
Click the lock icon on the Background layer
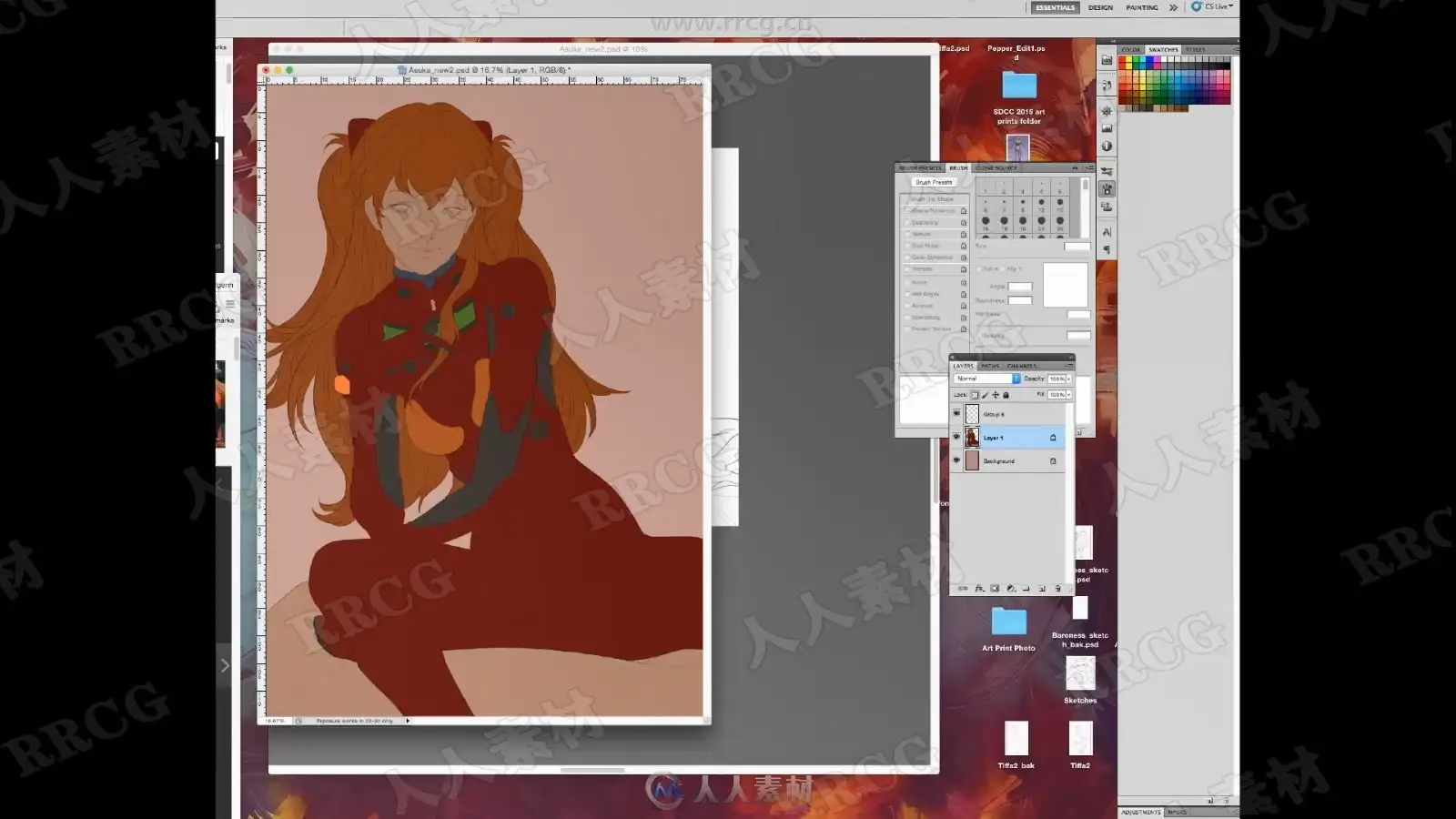(x=1053, y=461)
